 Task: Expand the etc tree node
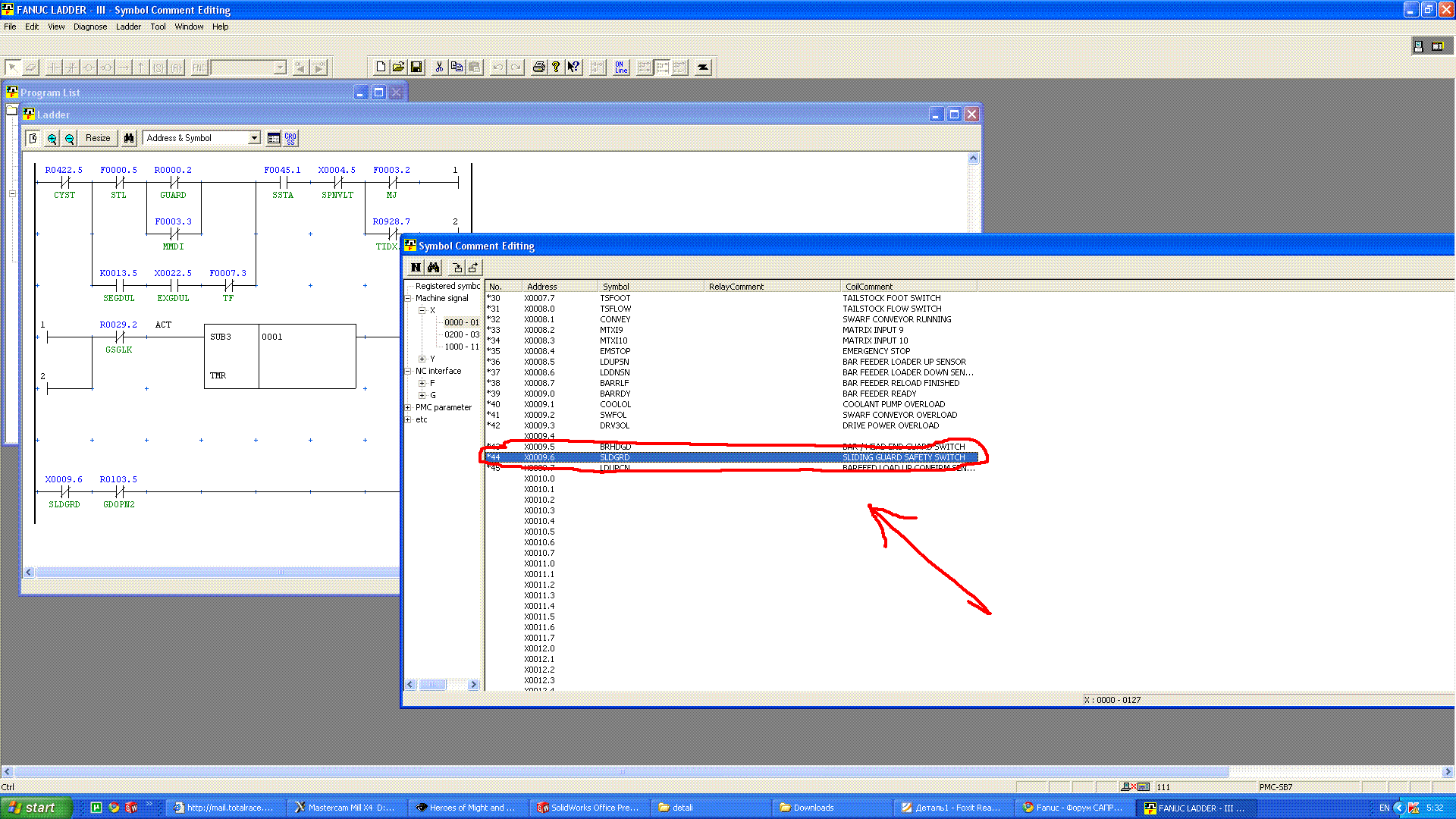408,420
